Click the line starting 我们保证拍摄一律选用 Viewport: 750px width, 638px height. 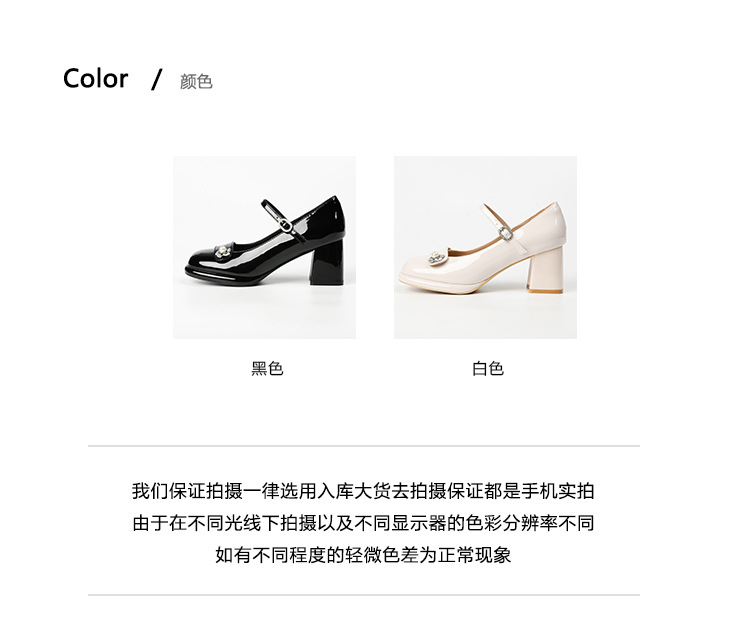tap(363, 491)
